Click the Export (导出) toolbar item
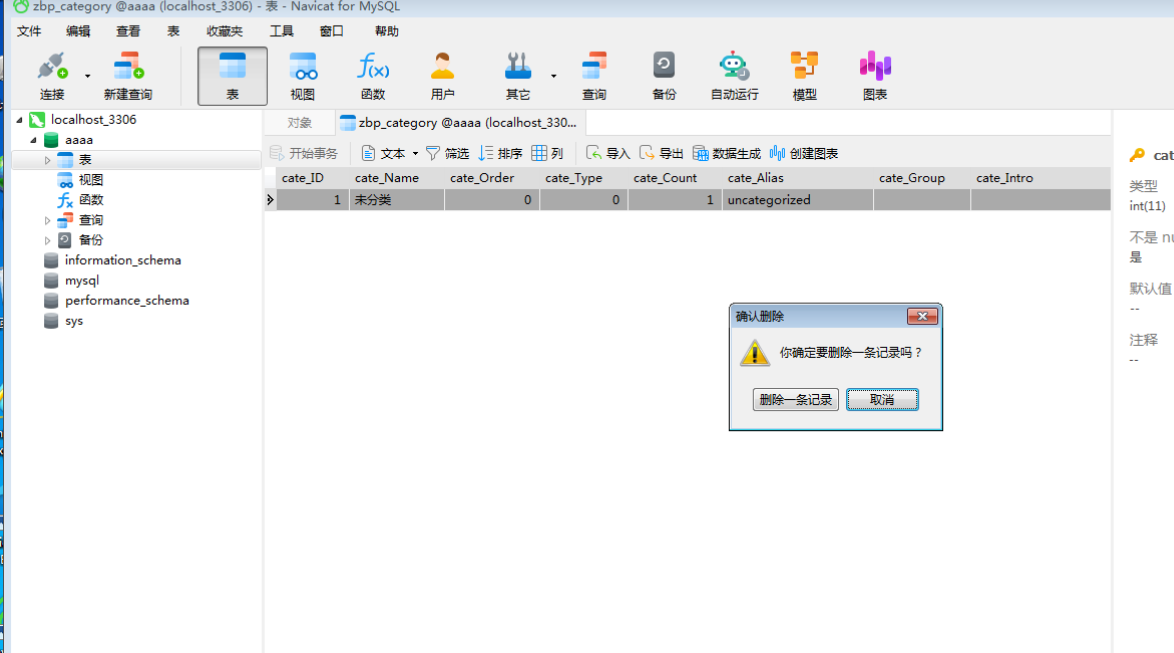1174x653 pixels. [x=661, y=154]
